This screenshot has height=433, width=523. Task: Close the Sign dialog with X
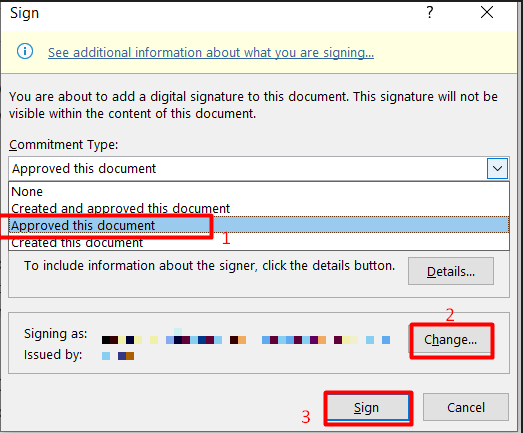click(x=487, y=13)
